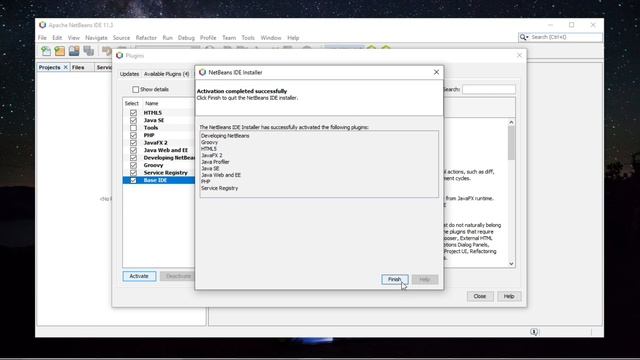Click the Search (Ctrl+I) field in main window
The image size is (640, 360).
click(565, 37)
